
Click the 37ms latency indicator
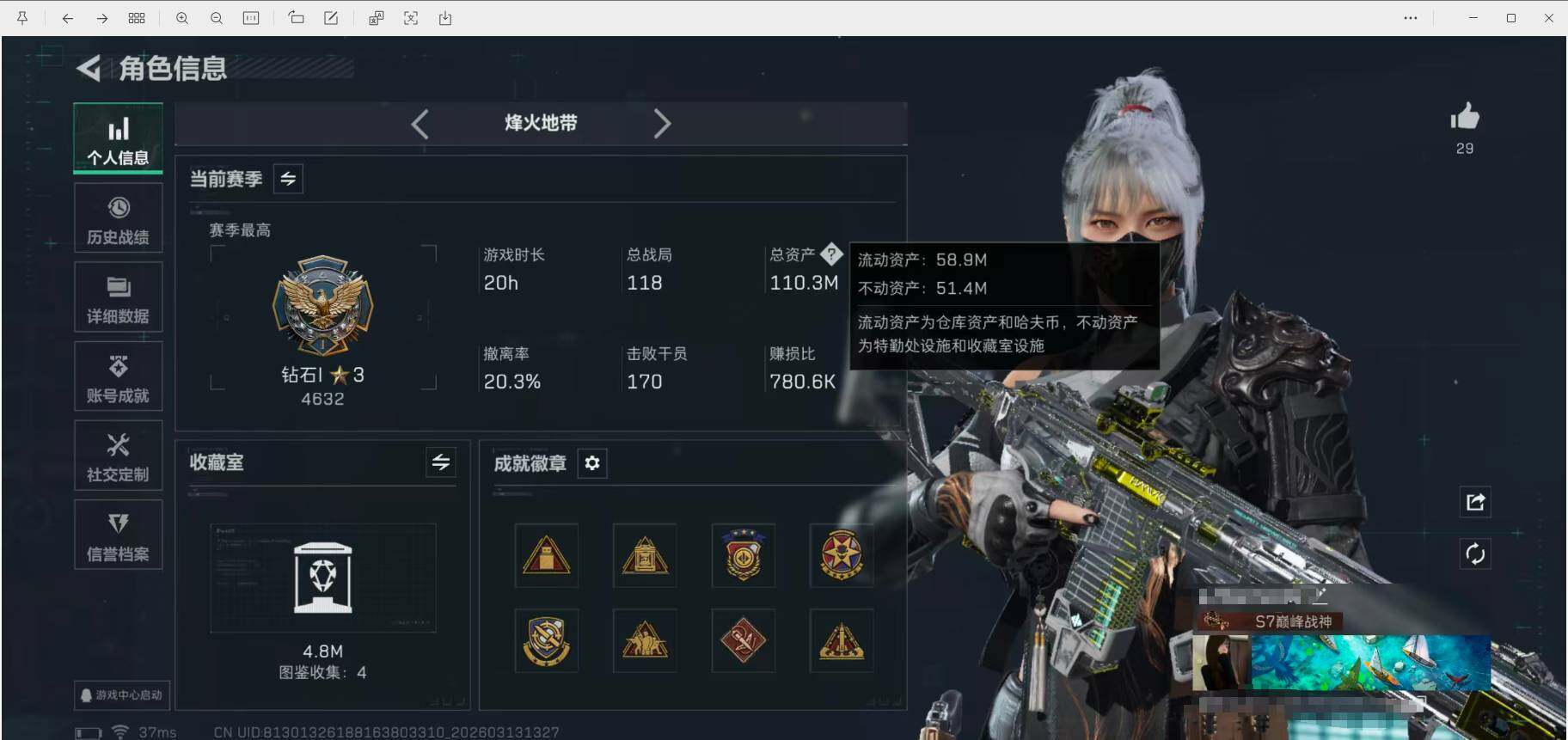(x=157, y=732)
